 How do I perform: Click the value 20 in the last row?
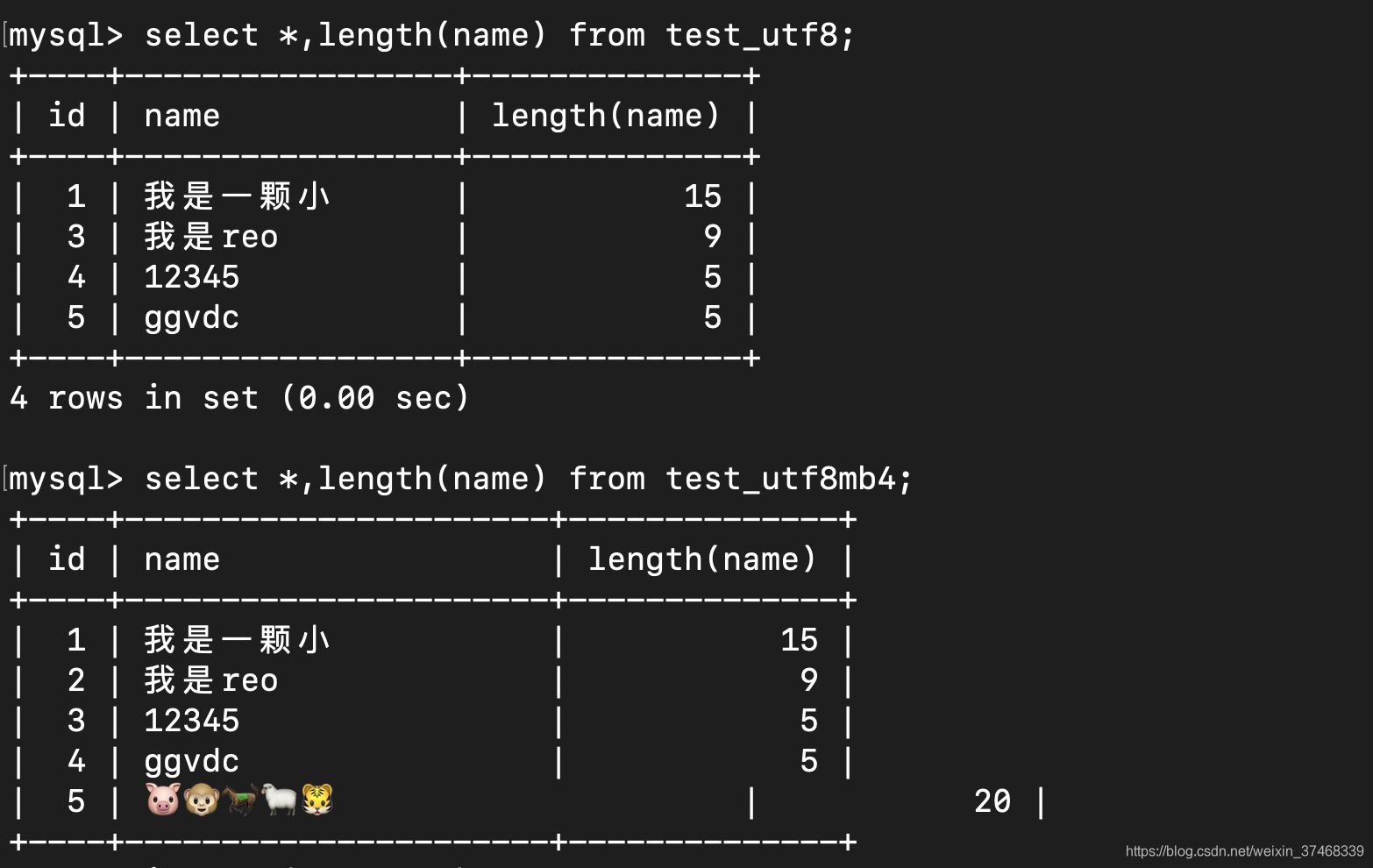click(x=992, y=801)
